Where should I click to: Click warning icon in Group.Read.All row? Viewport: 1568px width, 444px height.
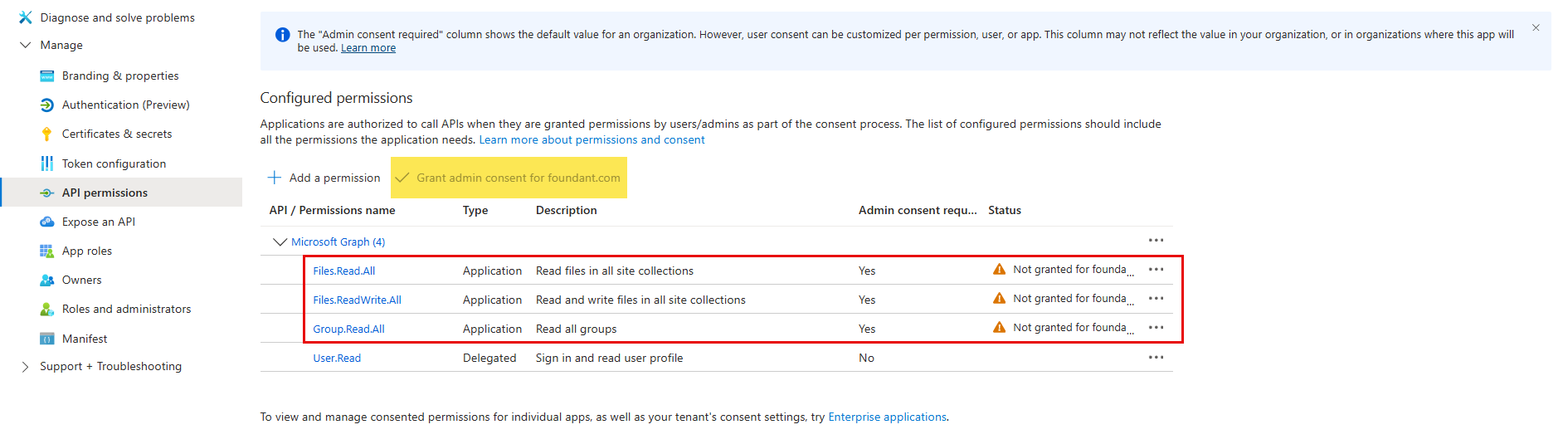(x=999, y=328)
